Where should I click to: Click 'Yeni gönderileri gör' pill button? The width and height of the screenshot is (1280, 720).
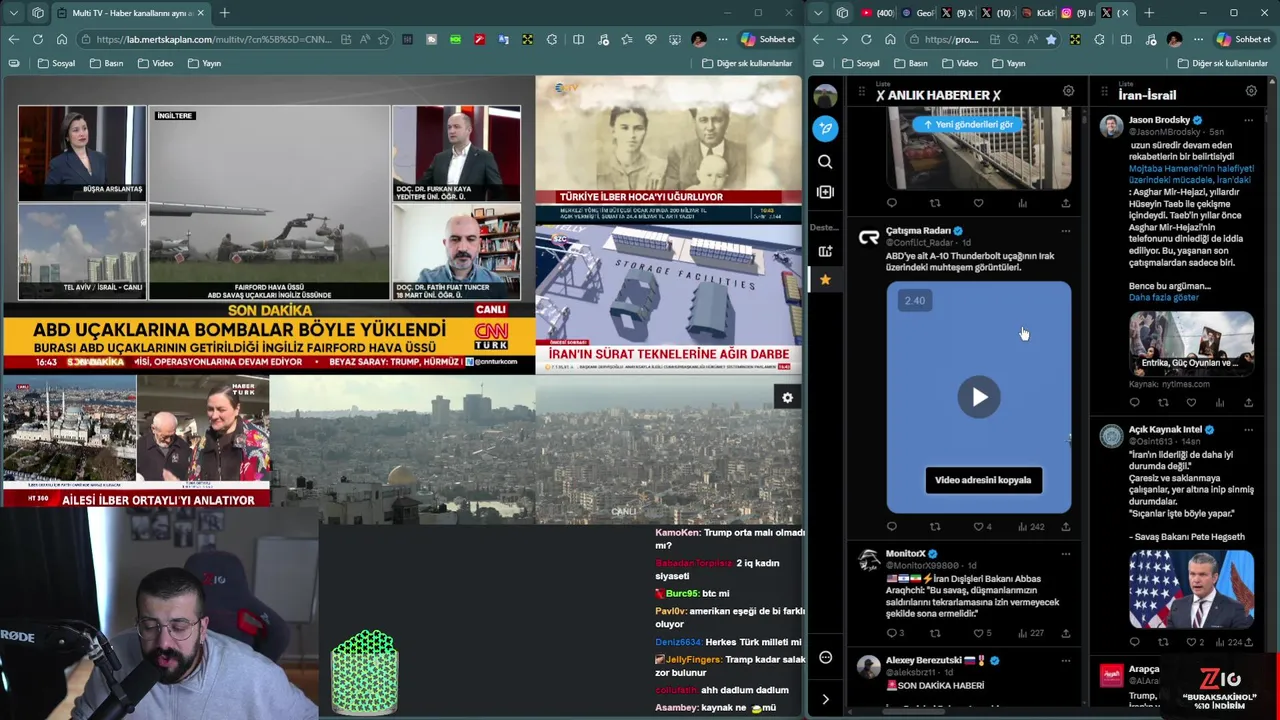click(968, 124)
